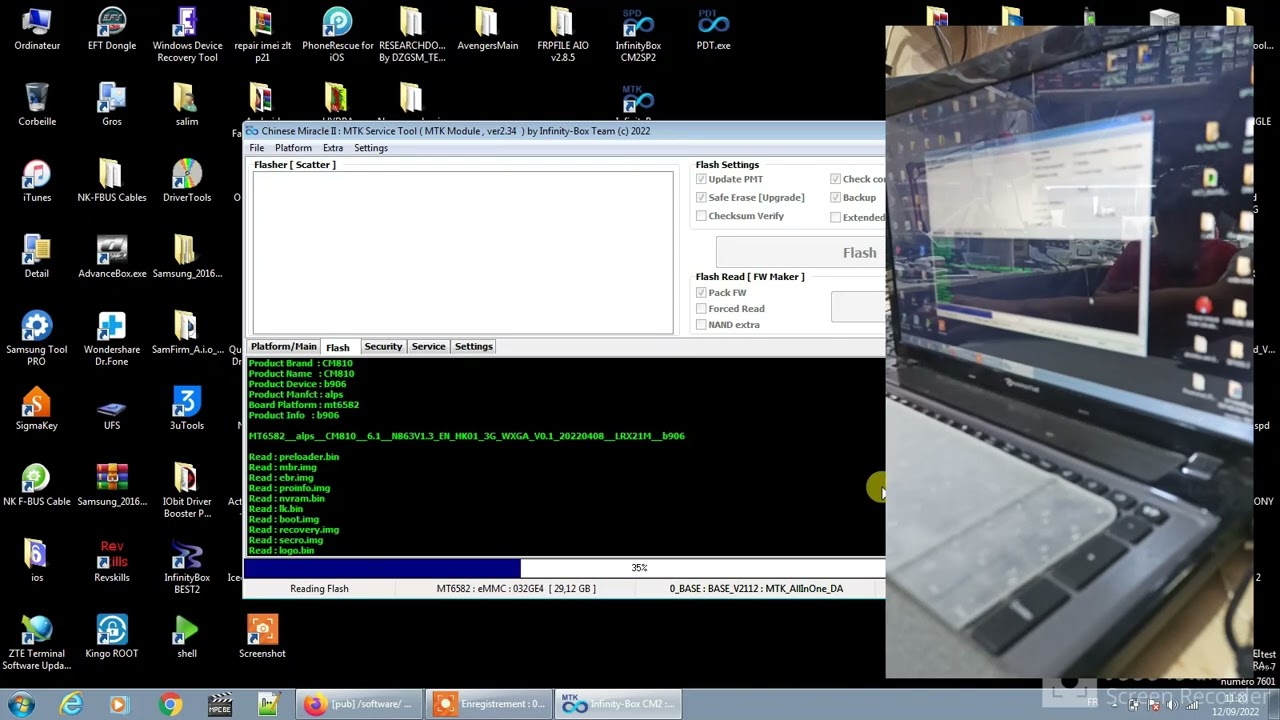Open the Screenshot desktop shortcut

pyautogui.click(x=262, y=637)
